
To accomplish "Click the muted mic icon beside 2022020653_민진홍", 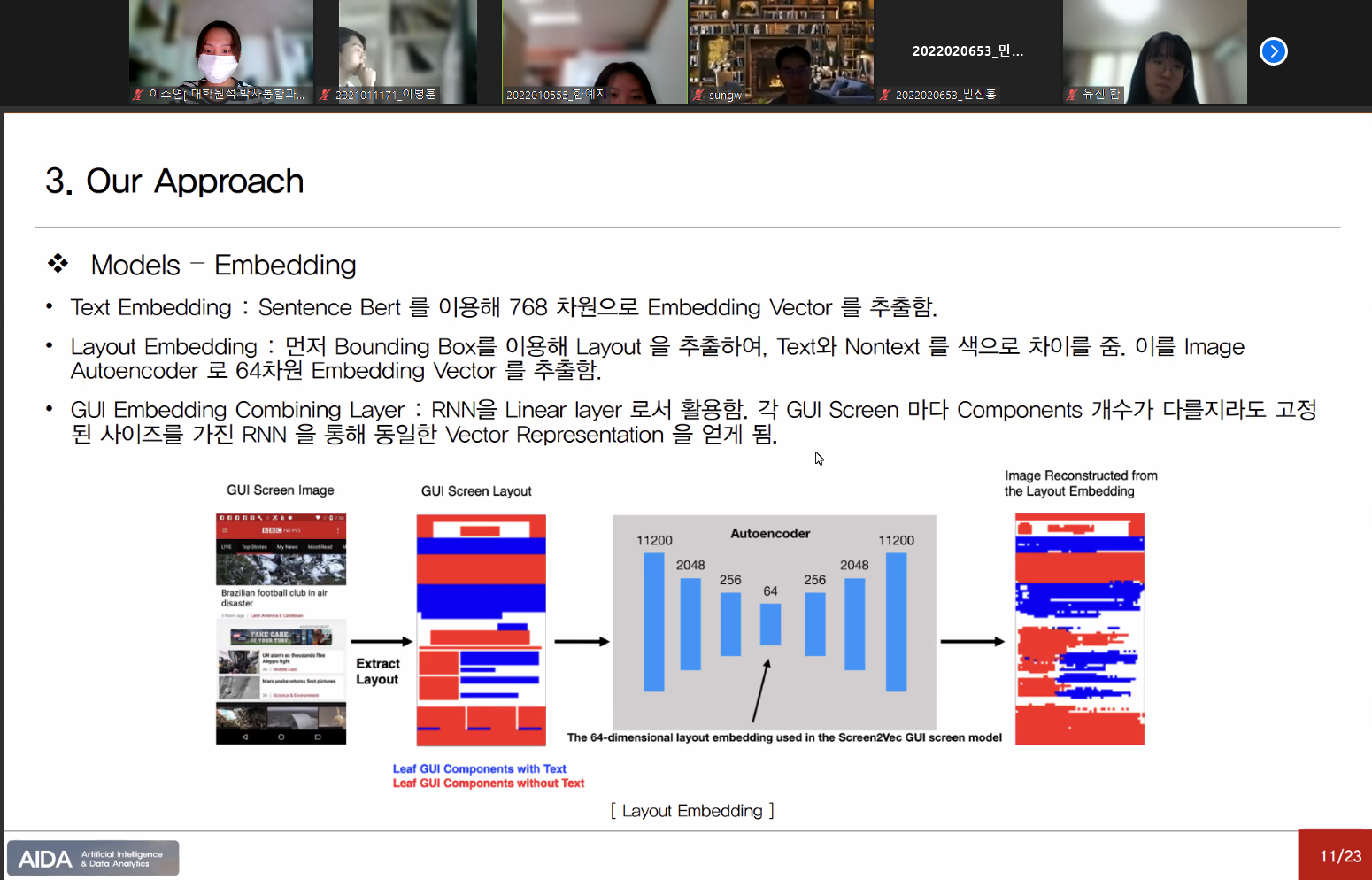I will [885, 95].
